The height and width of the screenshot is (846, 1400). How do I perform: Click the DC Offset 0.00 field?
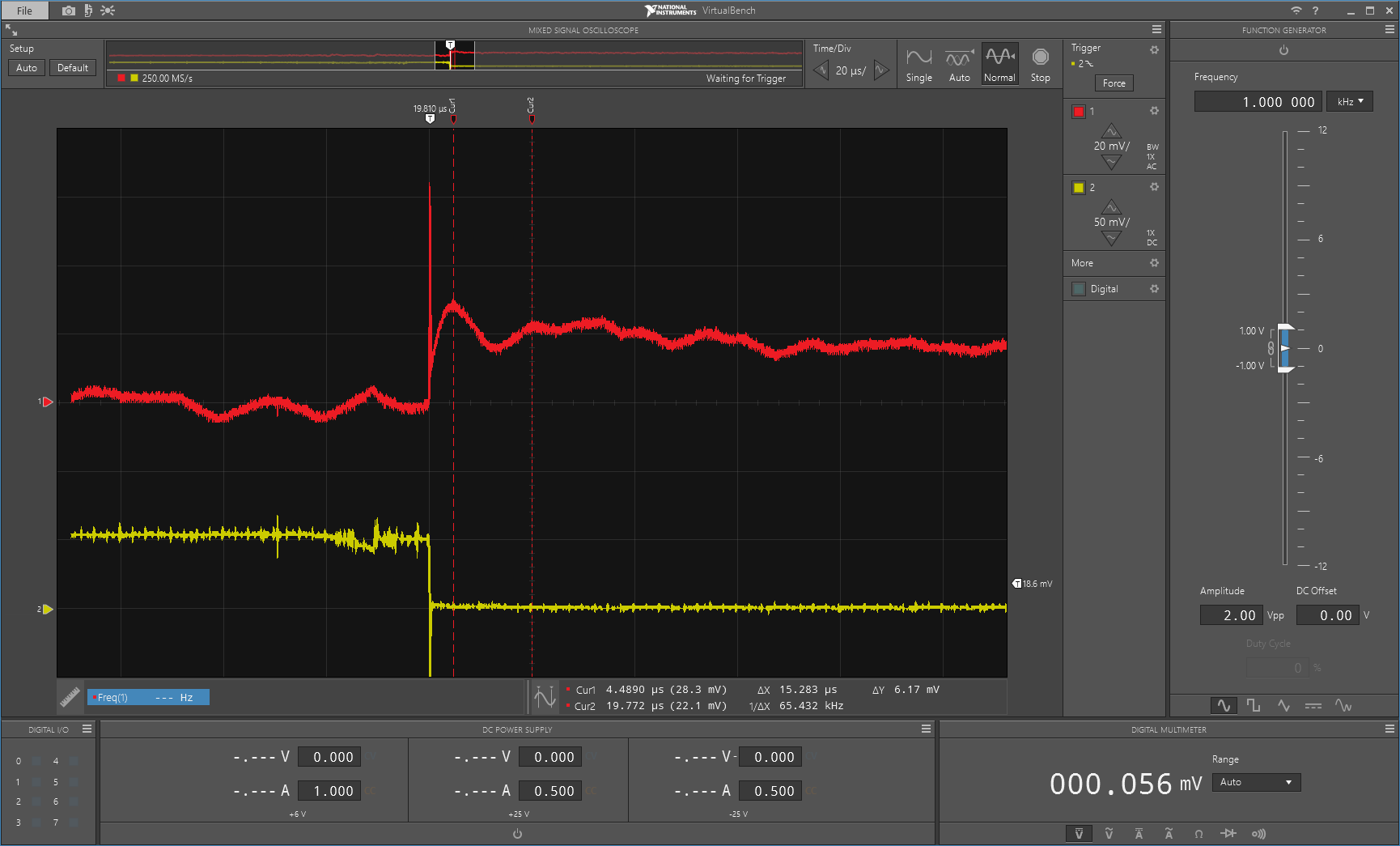click(1327, 615)
